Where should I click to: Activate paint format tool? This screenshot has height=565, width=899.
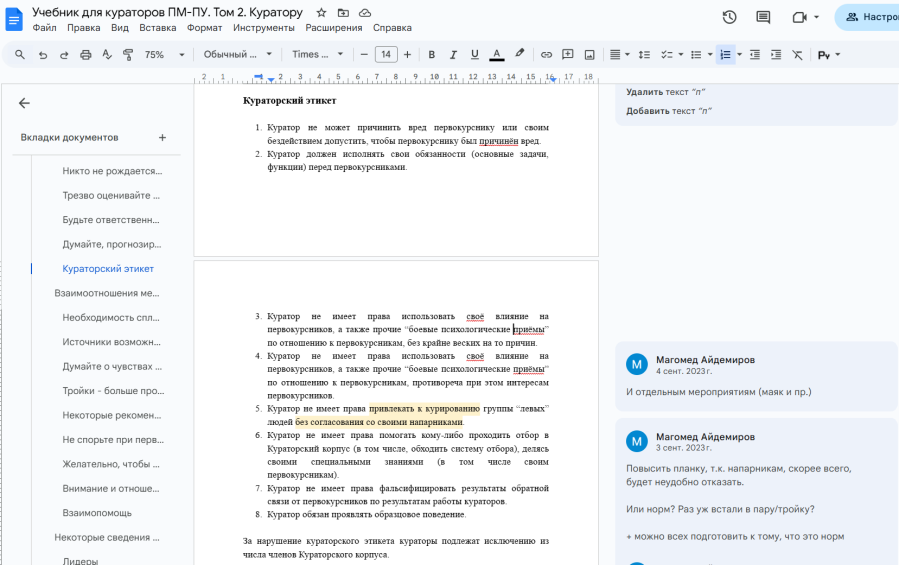[128, 54]
